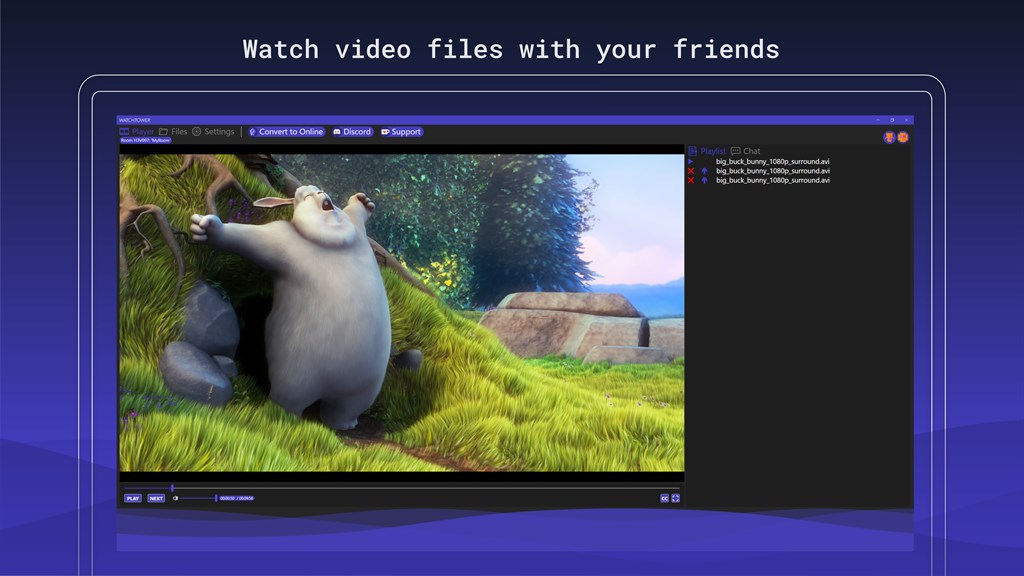
Task: Open the Files tab
Action: click(x=173, y=131)
